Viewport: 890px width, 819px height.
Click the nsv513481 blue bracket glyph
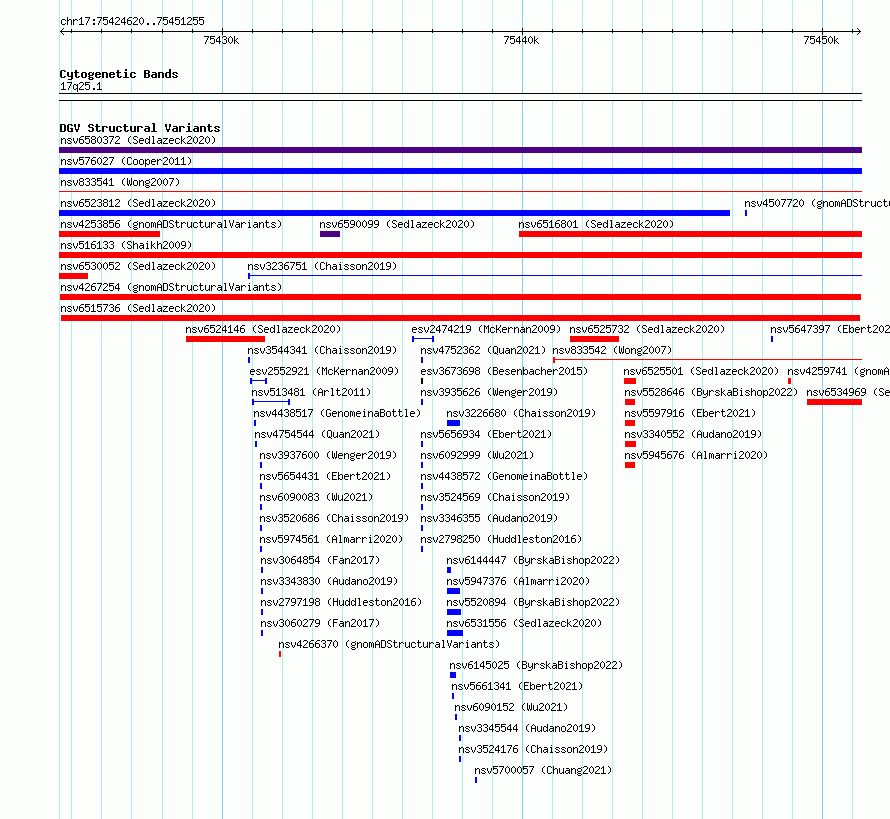tap(271, 402)
